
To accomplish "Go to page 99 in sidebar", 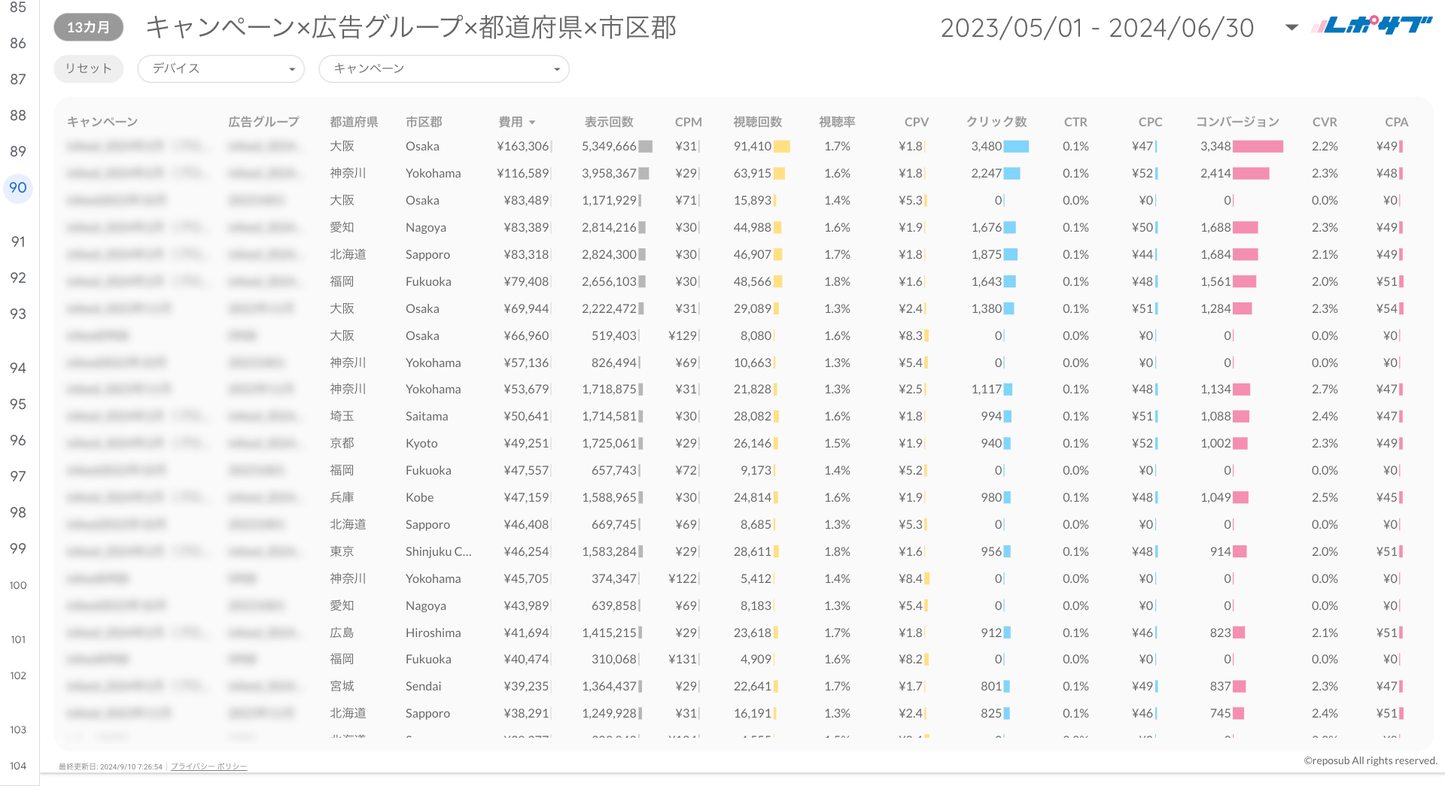I will click(x=18, y=548).
